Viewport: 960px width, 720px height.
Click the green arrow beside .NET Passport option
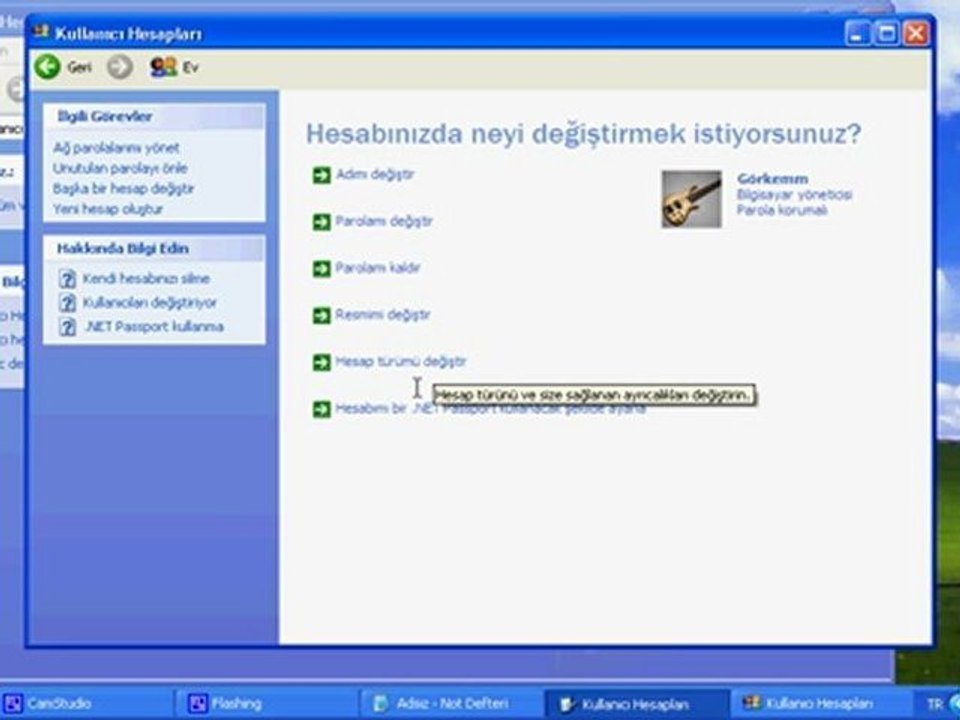coord(321,409)
